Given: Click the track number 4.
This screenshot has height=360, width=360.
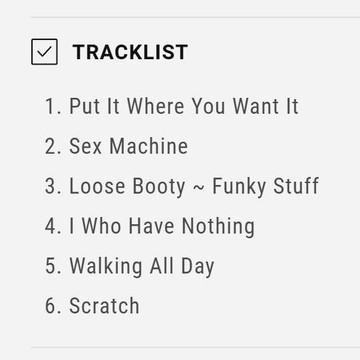Looking at the screenshot, I should coord(53,226).
